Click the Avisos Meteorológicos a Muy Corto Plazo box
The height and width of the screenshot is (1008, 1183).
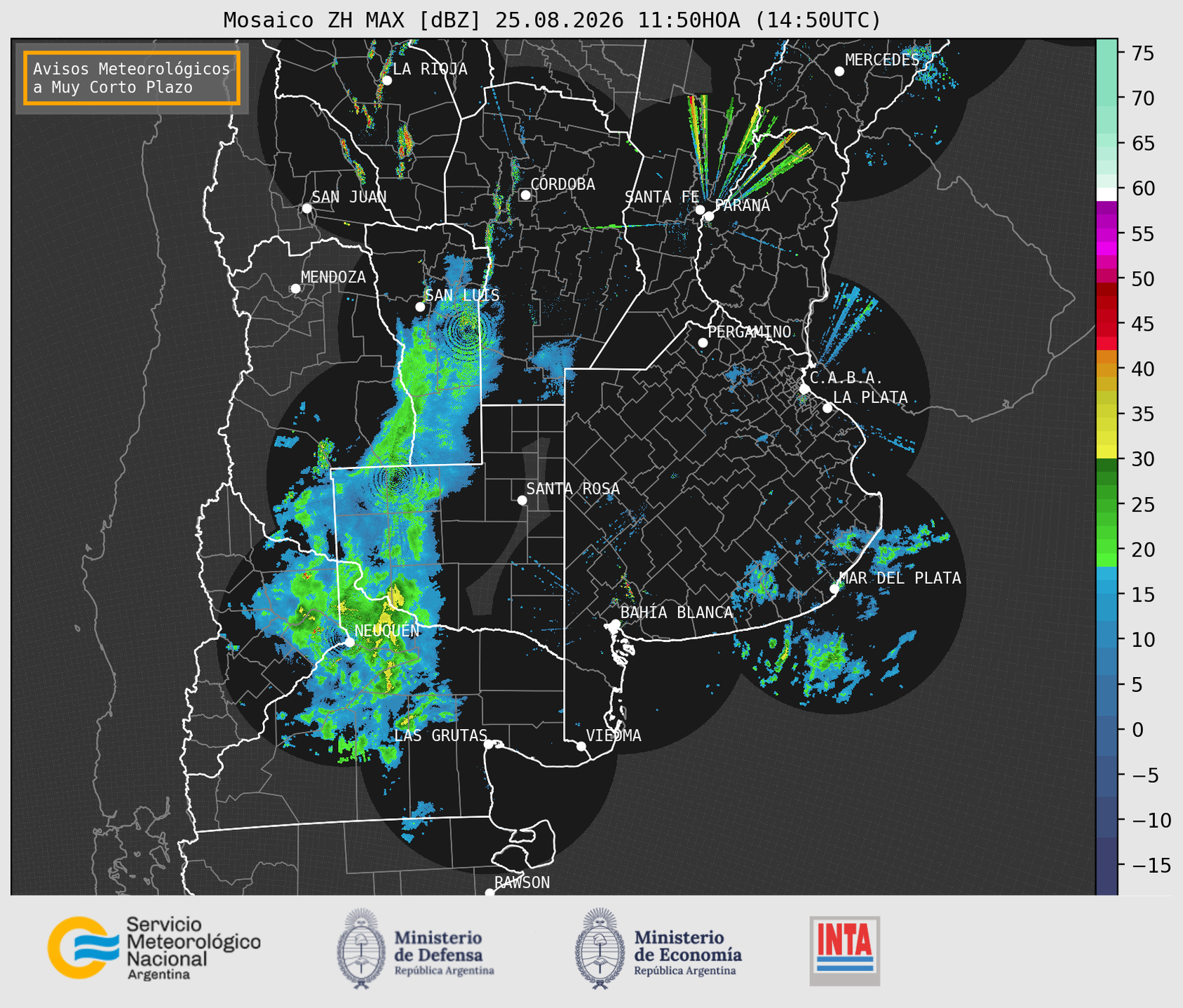[x=132, y=78]
